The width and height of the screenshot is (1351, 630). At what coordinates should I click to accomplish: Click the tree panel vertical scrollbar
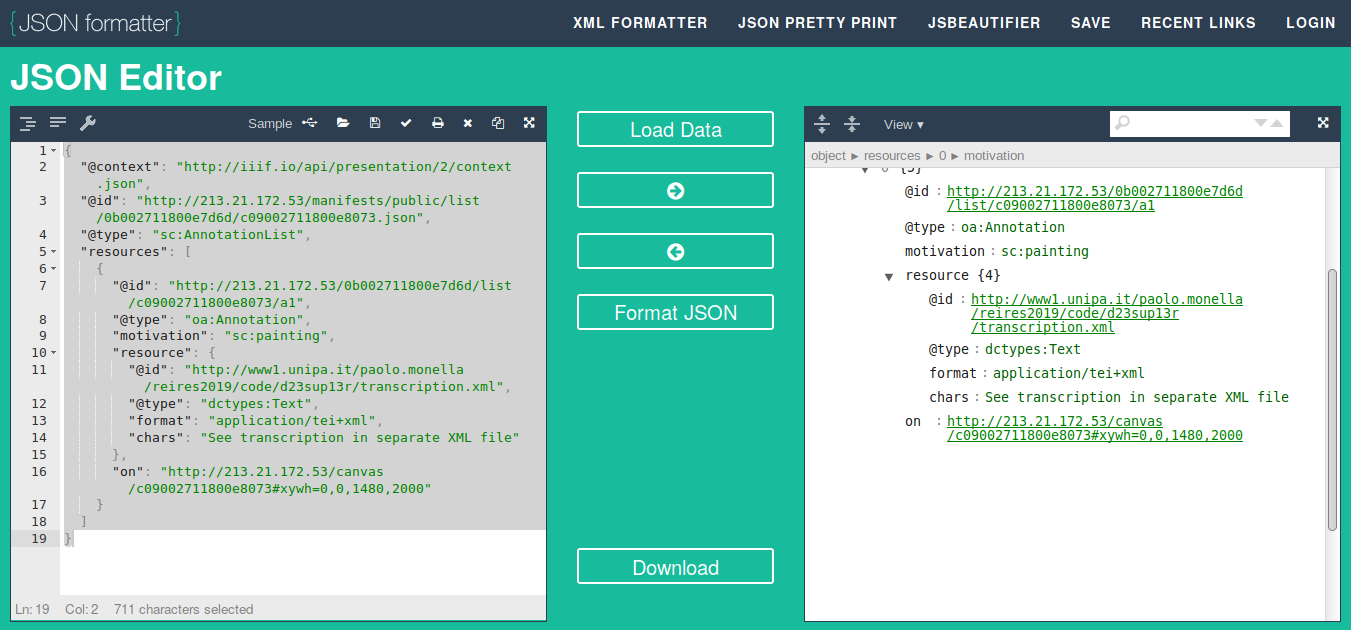[1331, 400]
